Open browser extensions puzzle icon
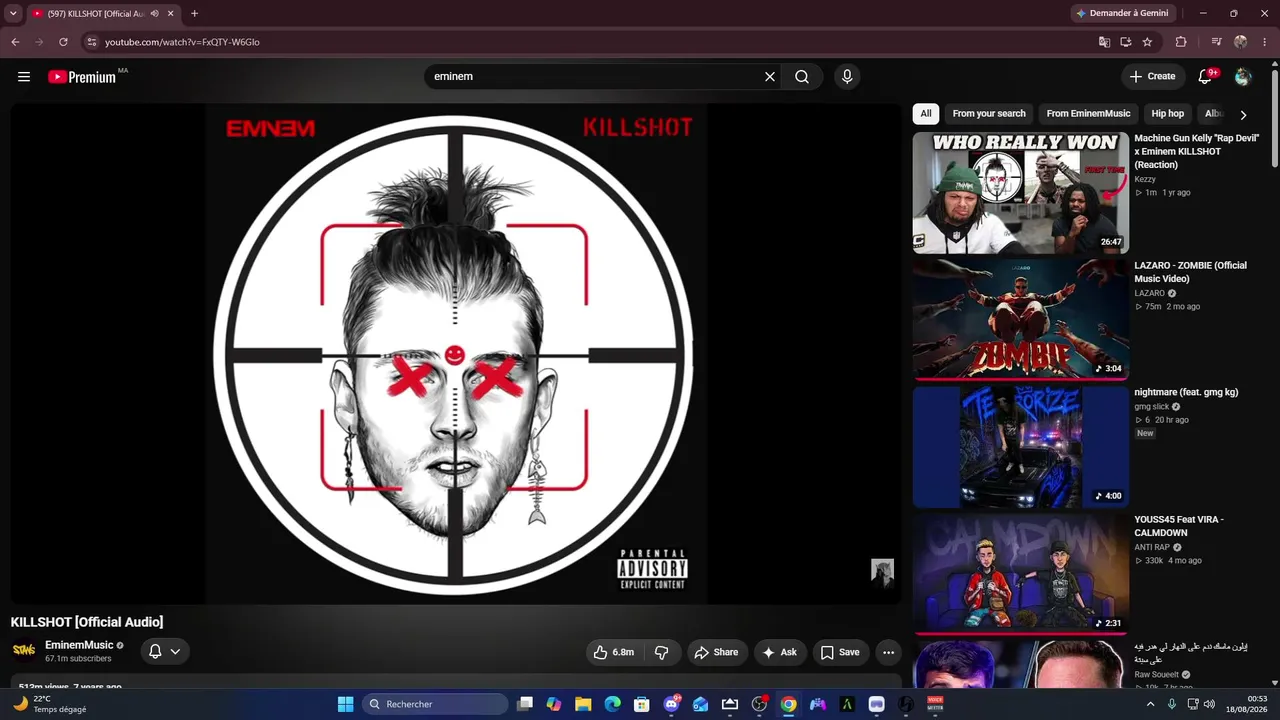 1181,42
